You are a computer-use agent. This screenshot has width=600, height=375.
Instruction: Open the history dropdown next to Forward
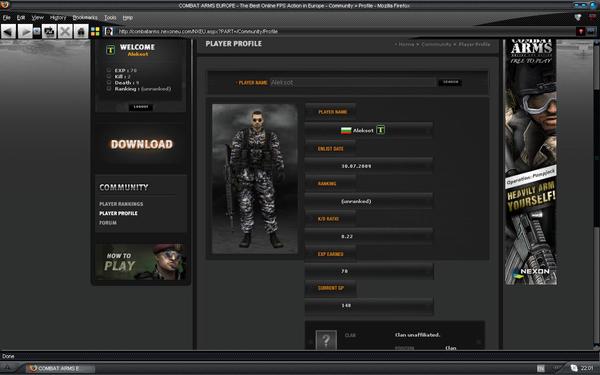pyautogui.click(x=37, y=31)
